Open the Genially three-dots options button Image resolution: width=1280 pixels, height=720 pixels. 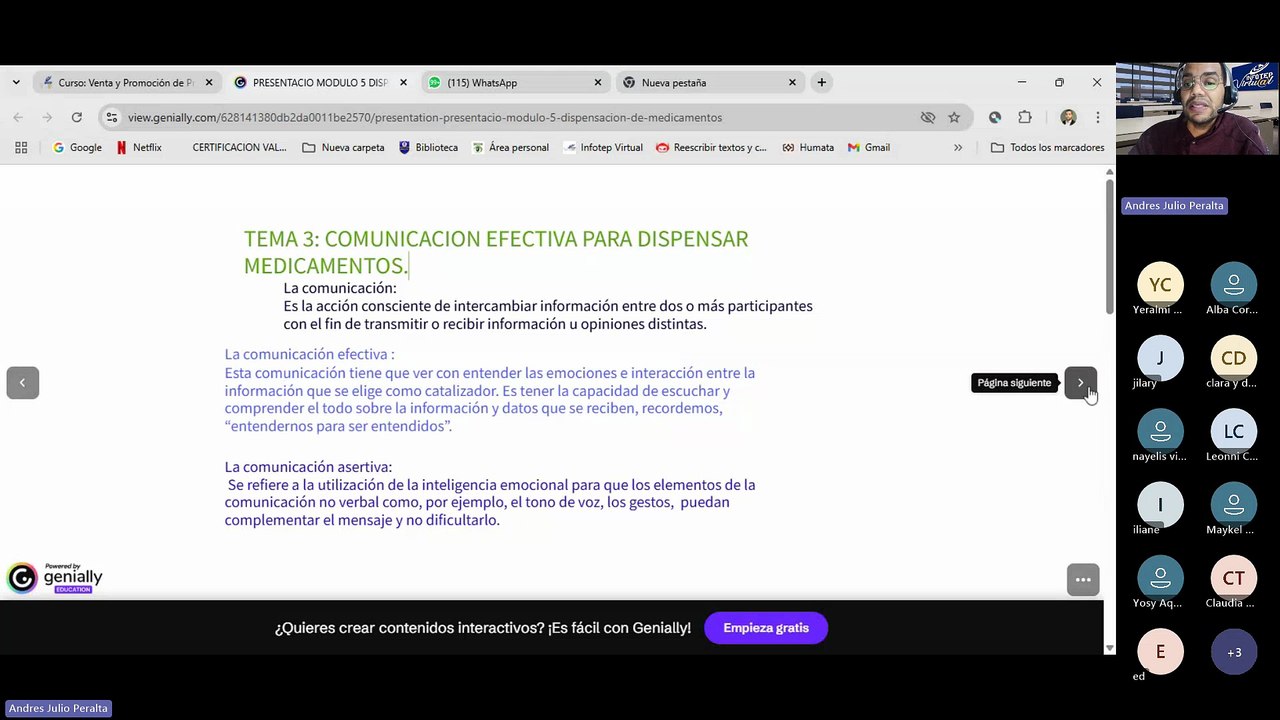(x=1082, y=580)
